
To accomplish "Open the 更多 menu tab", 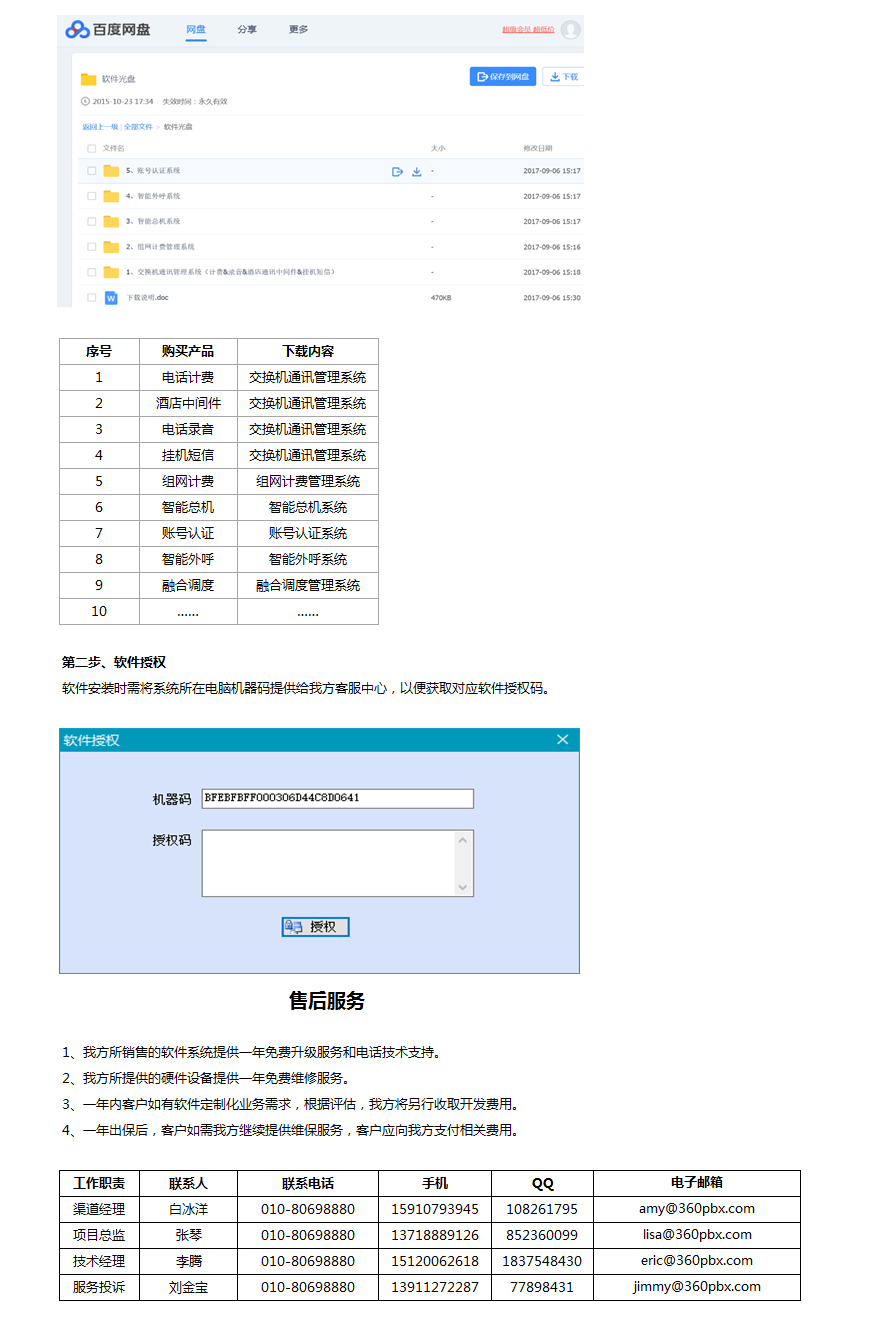I will (298, 30).
